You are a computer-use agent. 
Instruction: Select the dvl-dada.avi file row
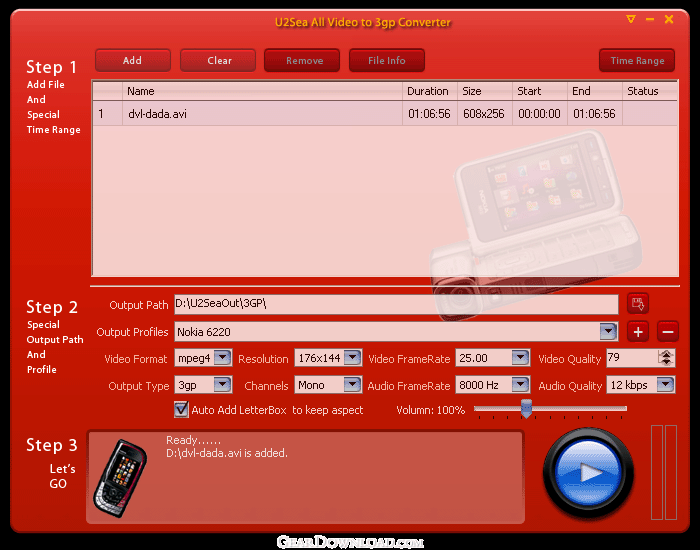(x=385, y=114)
